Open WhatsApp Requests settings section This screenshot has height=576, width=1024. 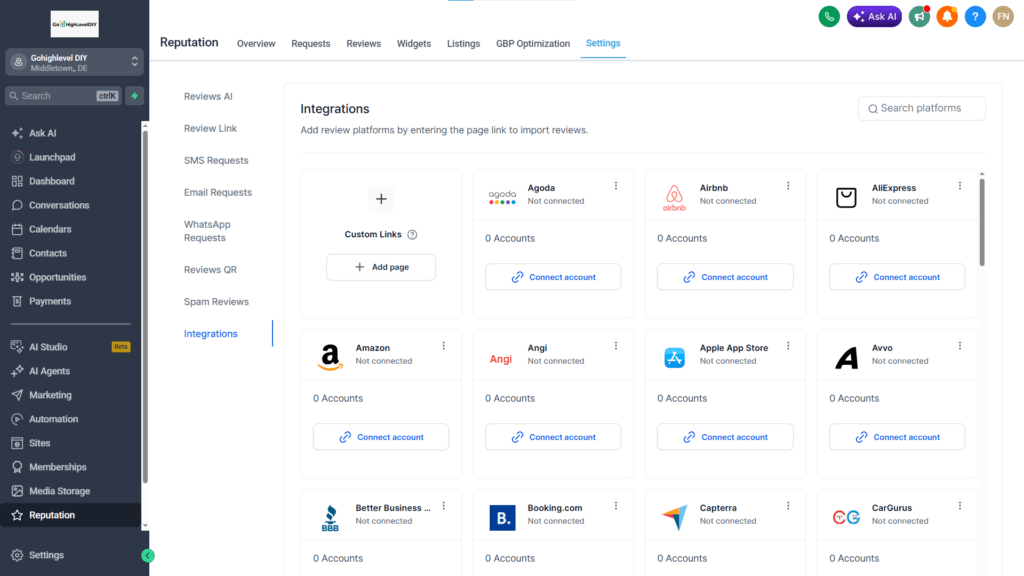207,231
